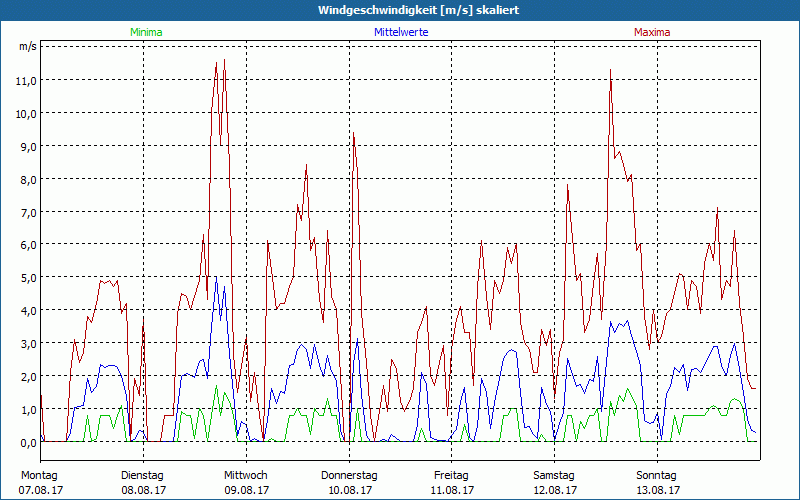Click the 9,0 y-axis value
800x500 pixels.
[28, 147]
